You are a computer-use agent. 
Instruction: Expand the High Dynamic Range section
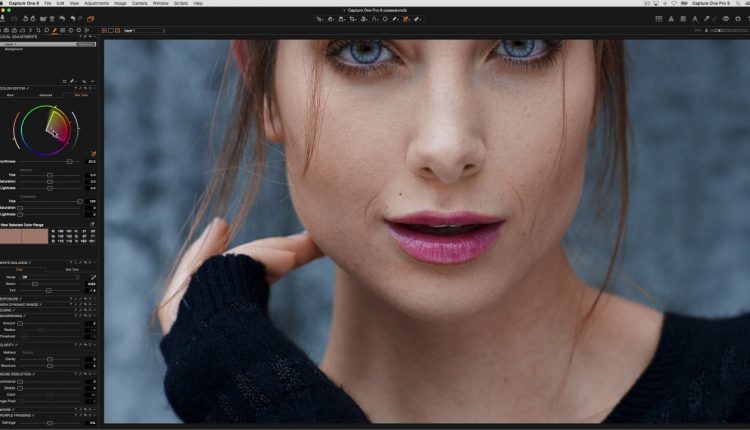coord(20,305)
